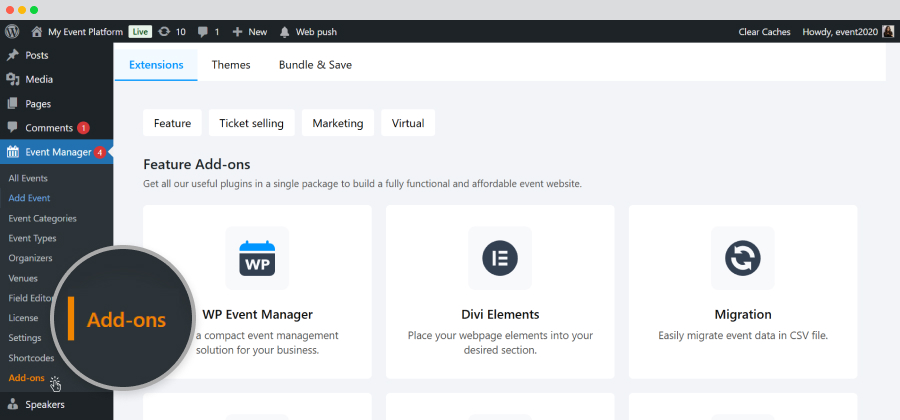Click the Media icon in sidebar

pyautogui.click(x=13, y=79)
